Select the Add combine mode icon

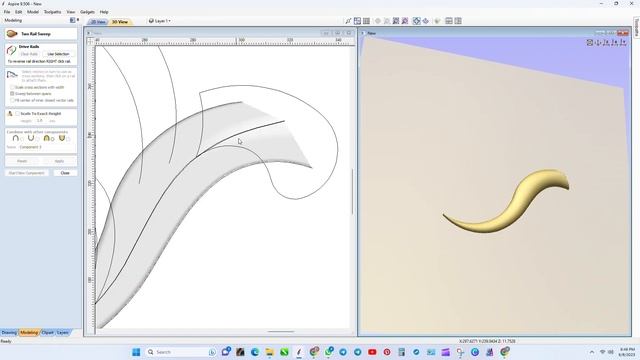(x=16, y=138)
